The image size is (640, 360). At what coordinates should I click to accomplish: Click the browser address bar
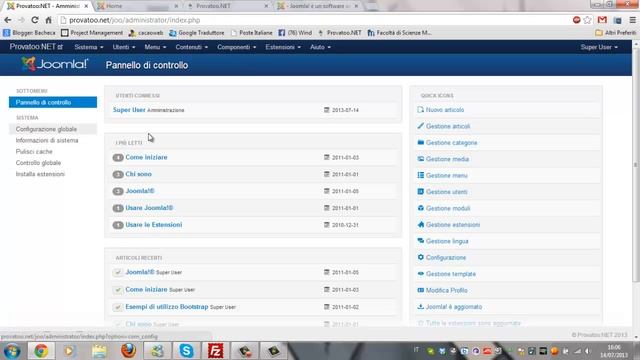[x=314, y=20]
